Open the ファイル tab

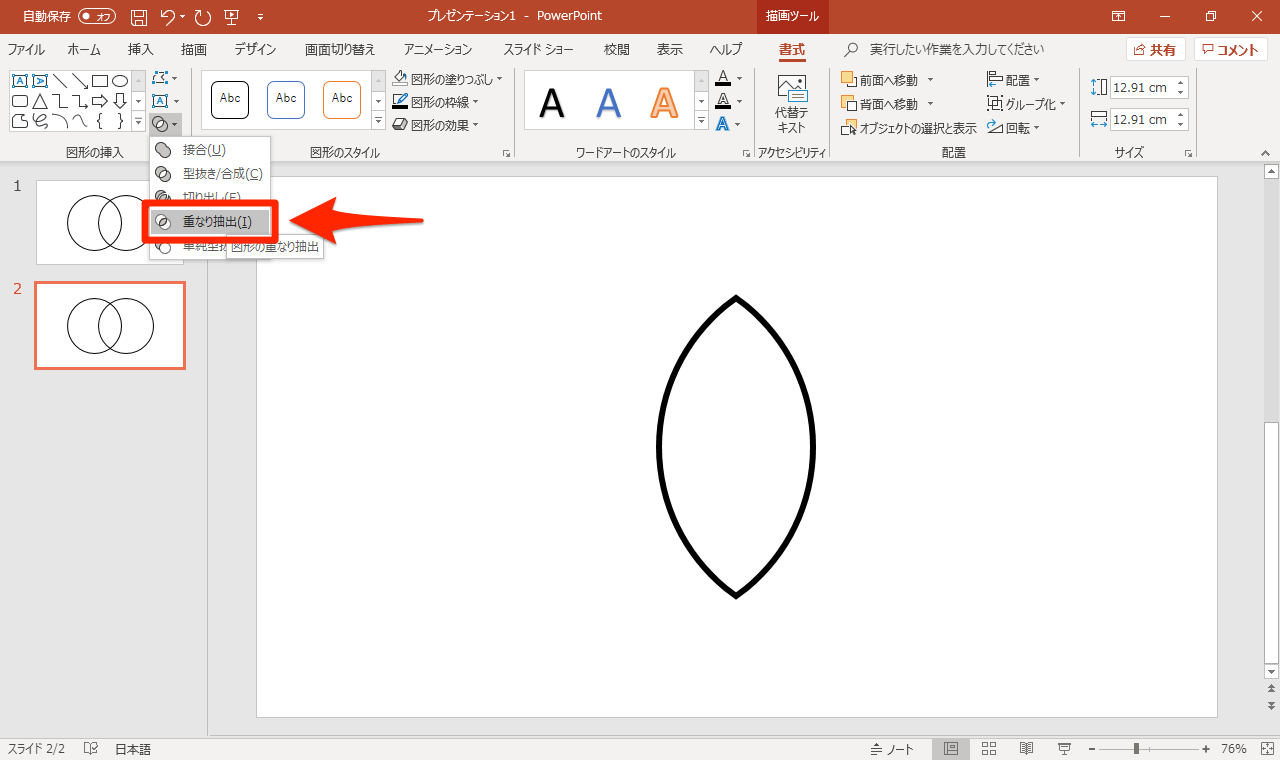pyautogui.click(x=26, y=49)
